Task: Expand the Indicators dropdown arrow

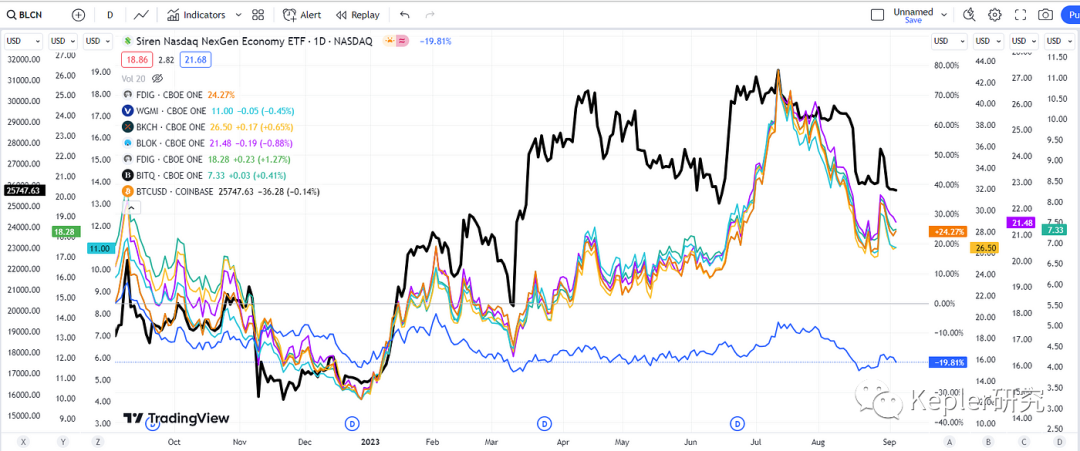Action: click(238, 14)
